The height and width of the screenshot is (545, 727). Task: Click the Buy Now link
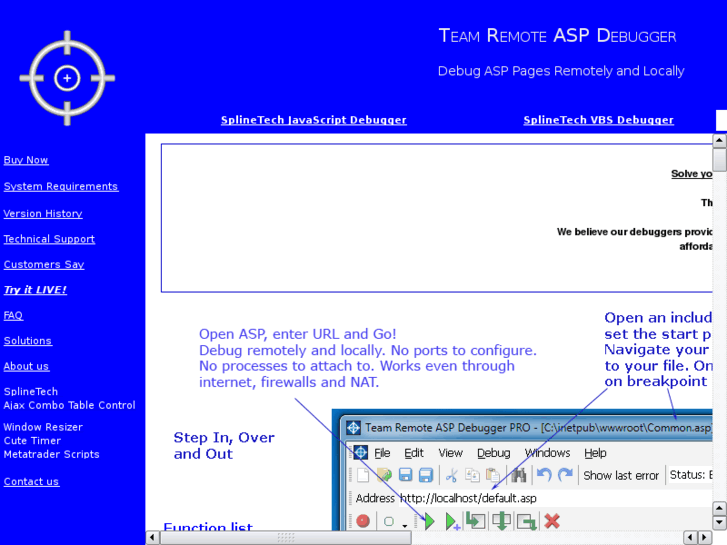pos(26,160)
